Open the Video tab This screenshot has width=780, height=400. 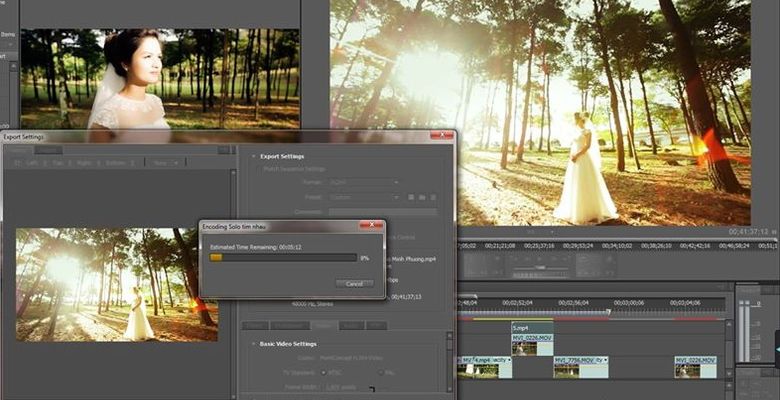tap(324, 325)
